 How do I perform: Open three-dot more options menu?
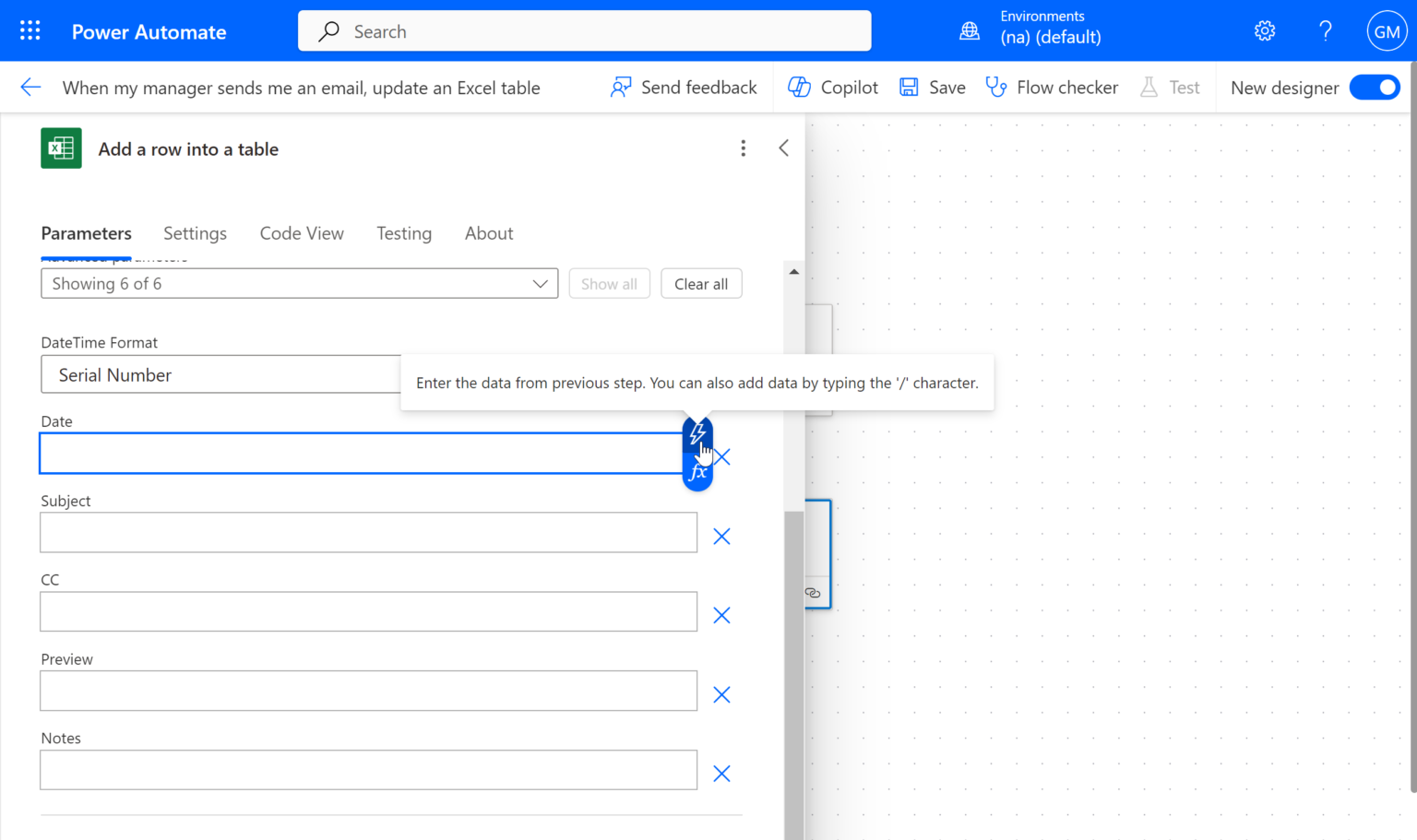point(743,148)
